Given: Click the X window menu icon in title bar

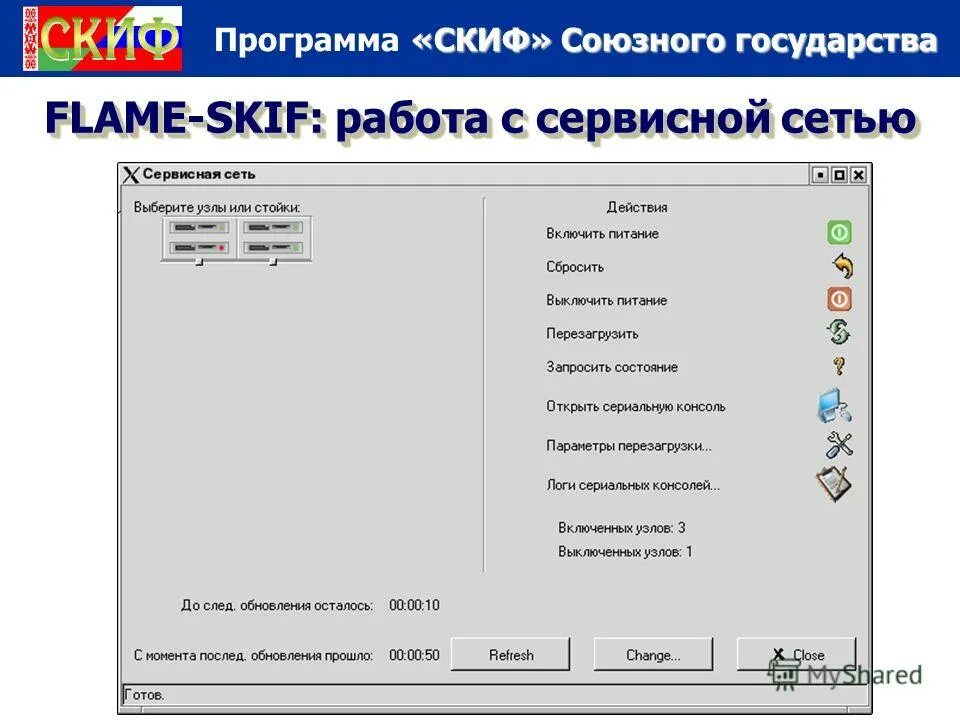Looking at the screenshot, I should pyautogui.click(x=131, y=174).
